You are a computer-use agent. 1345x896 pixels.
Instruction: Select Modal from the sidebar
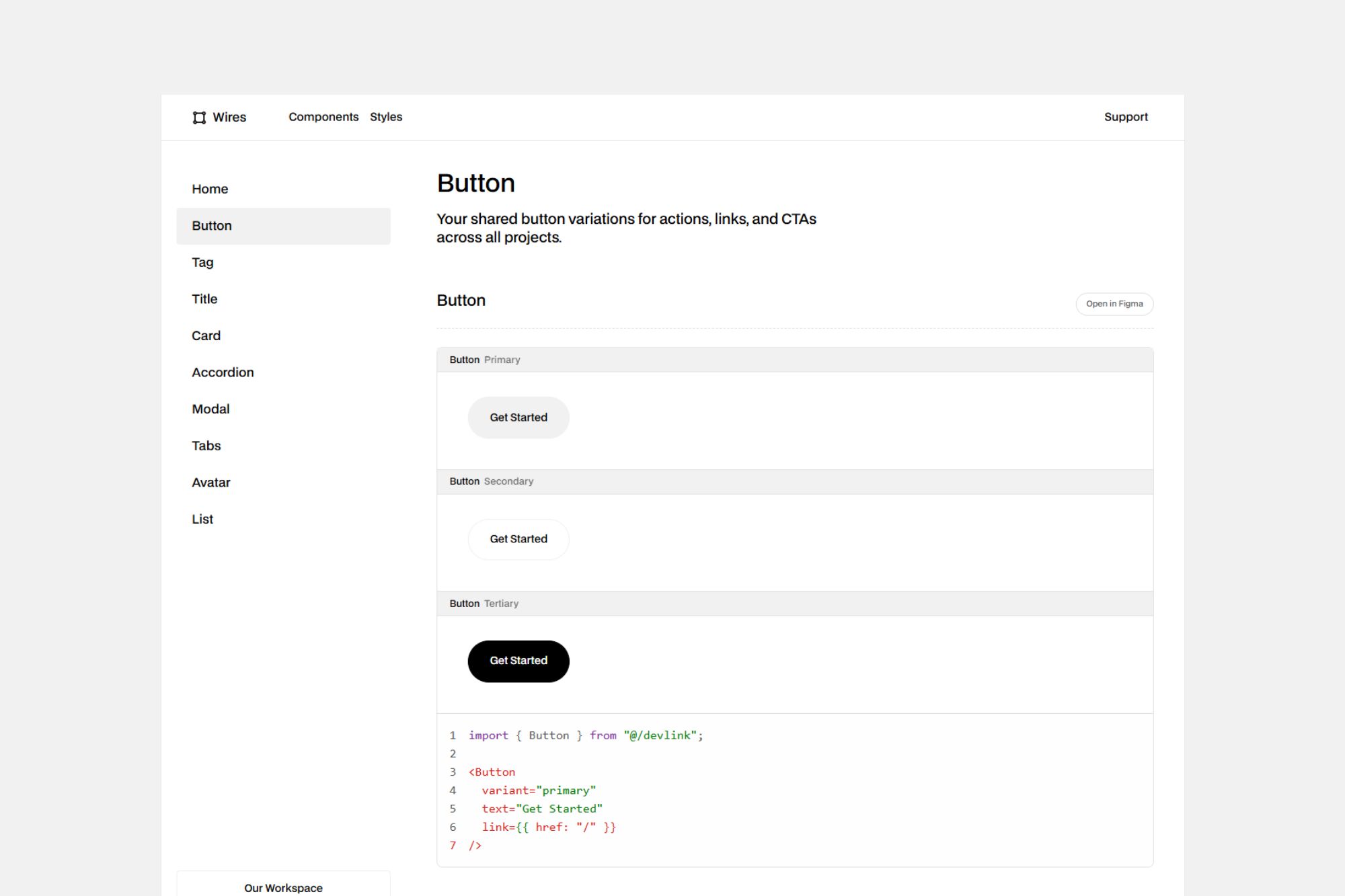210,409
